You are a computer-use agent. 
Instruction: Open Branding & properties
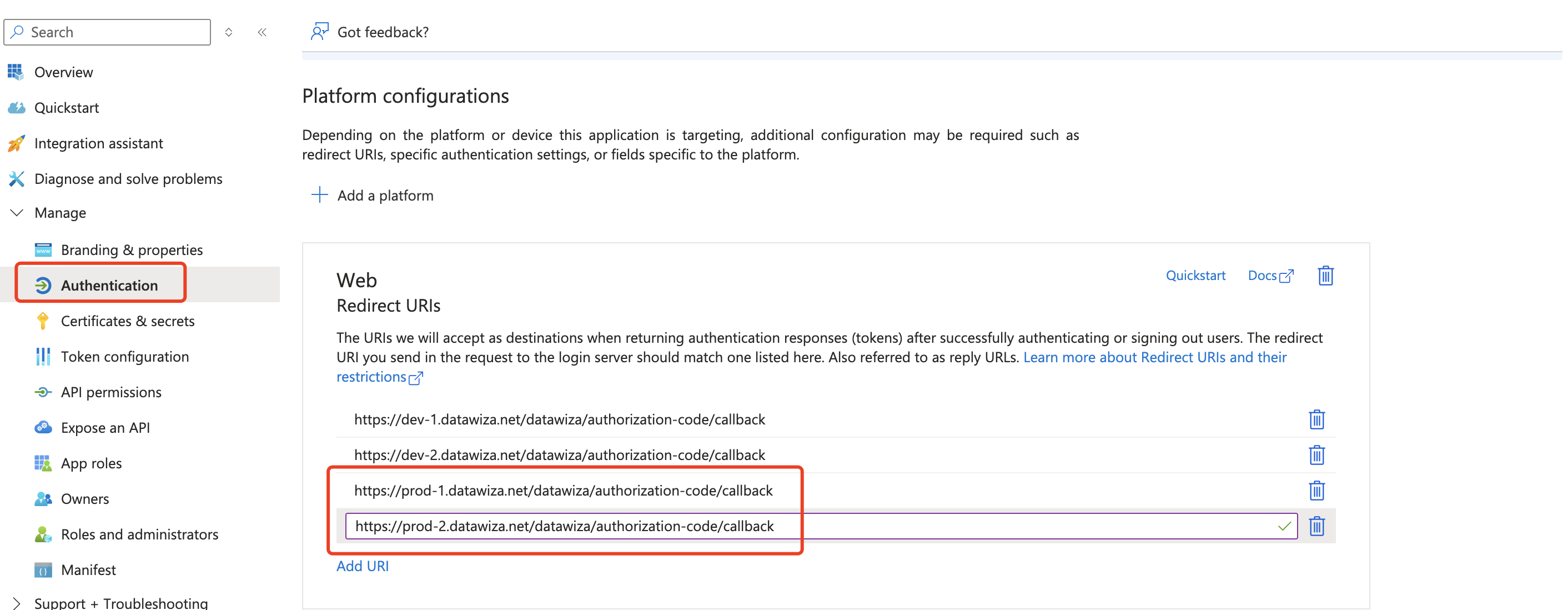[132, 250]
